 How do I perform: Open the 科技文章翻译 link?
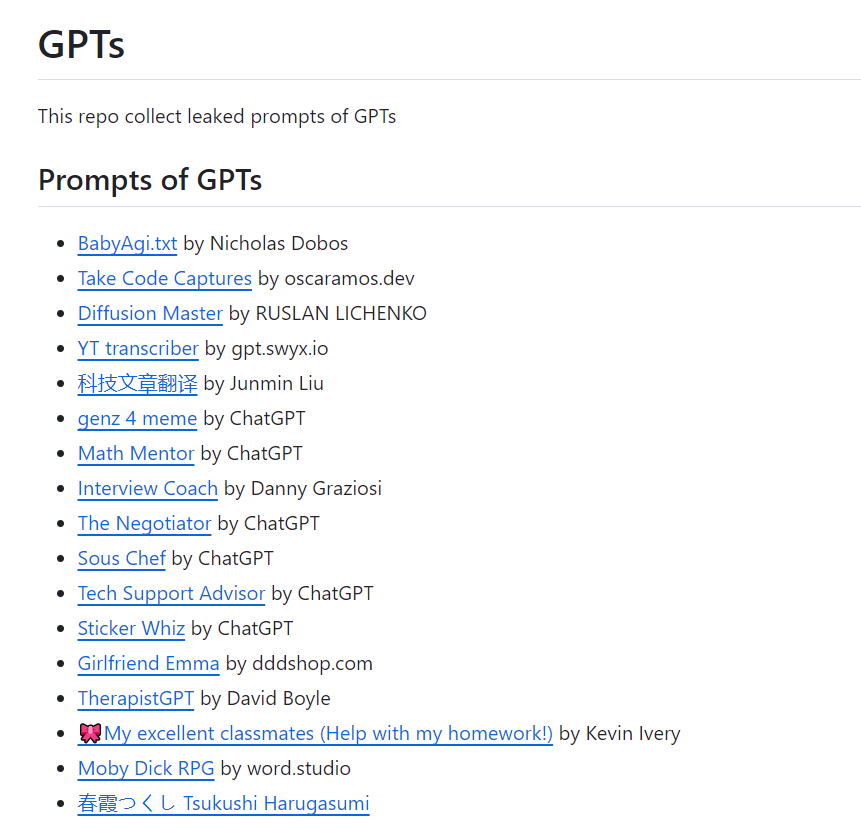[x=137, y=383]
